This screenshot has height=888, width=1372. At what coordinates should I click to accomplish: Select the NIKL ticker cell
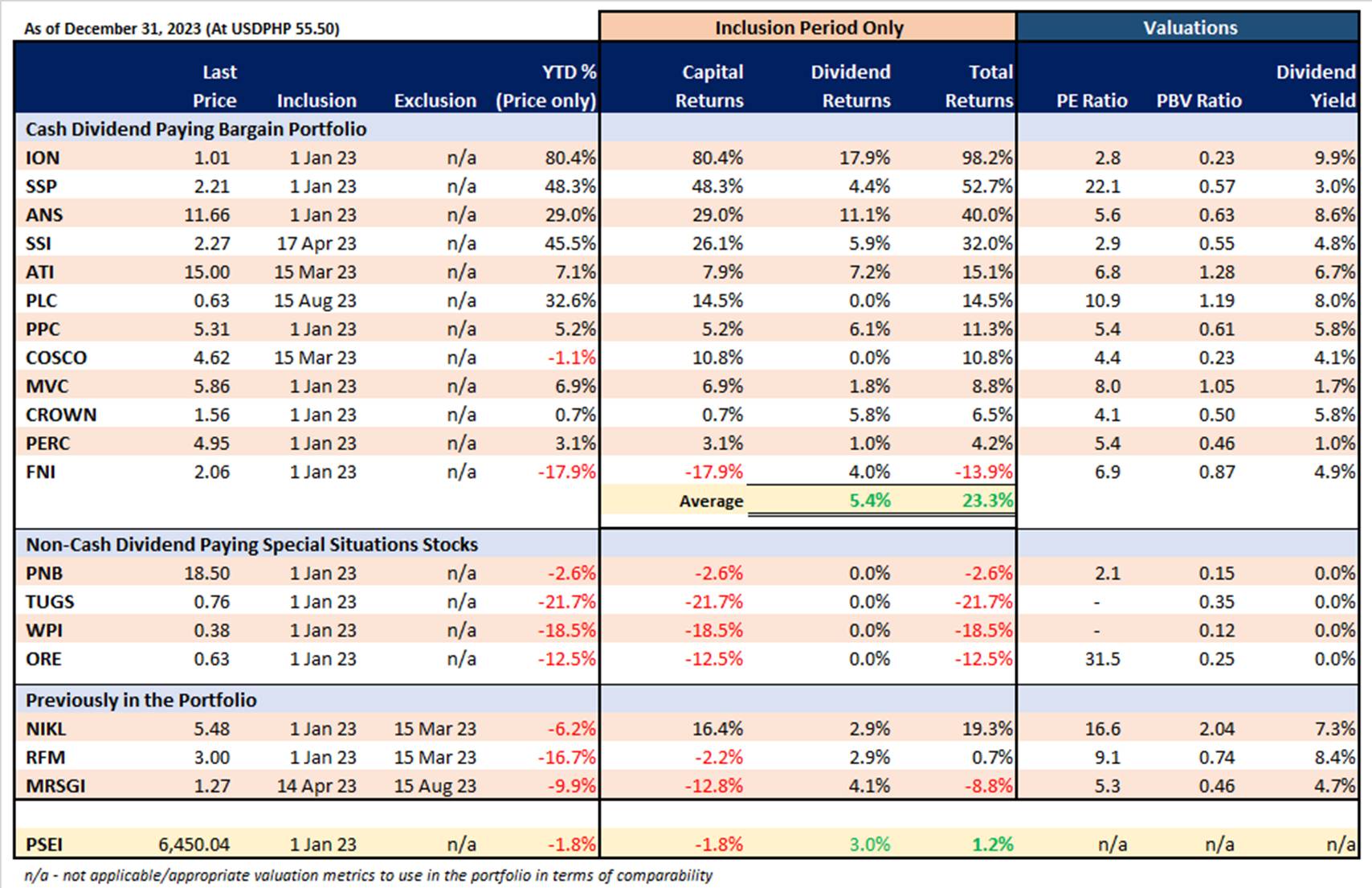click(46, 729)
